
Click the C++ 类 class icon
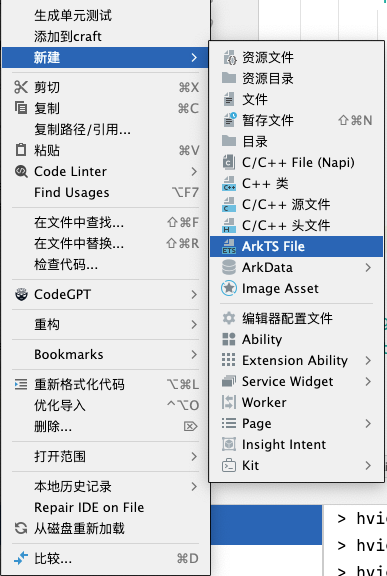pyautogui.click(x=229, y=183)
